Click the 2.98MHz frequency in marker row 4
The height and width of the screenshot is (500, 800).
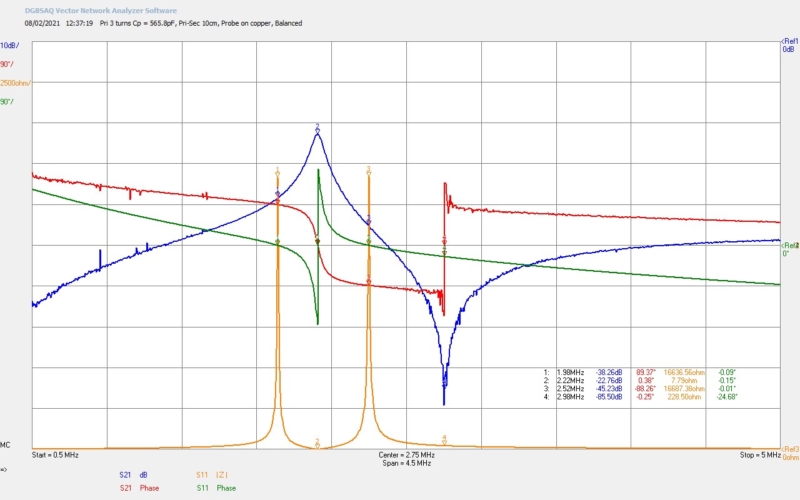pyautogui.click(x=570, y=397)
